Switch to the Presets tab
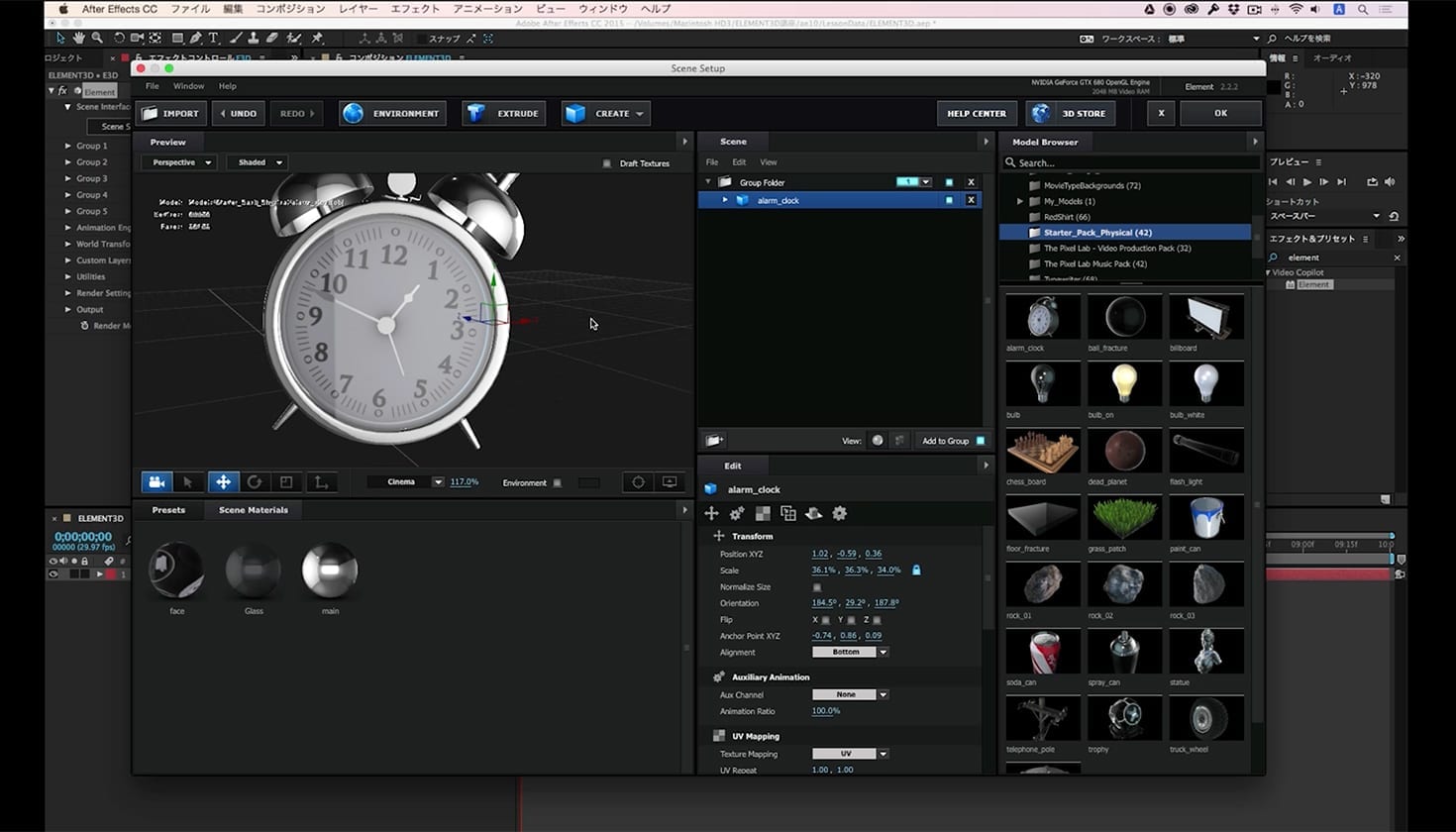This screenshot has width=1456, height=832. [168, 510]
